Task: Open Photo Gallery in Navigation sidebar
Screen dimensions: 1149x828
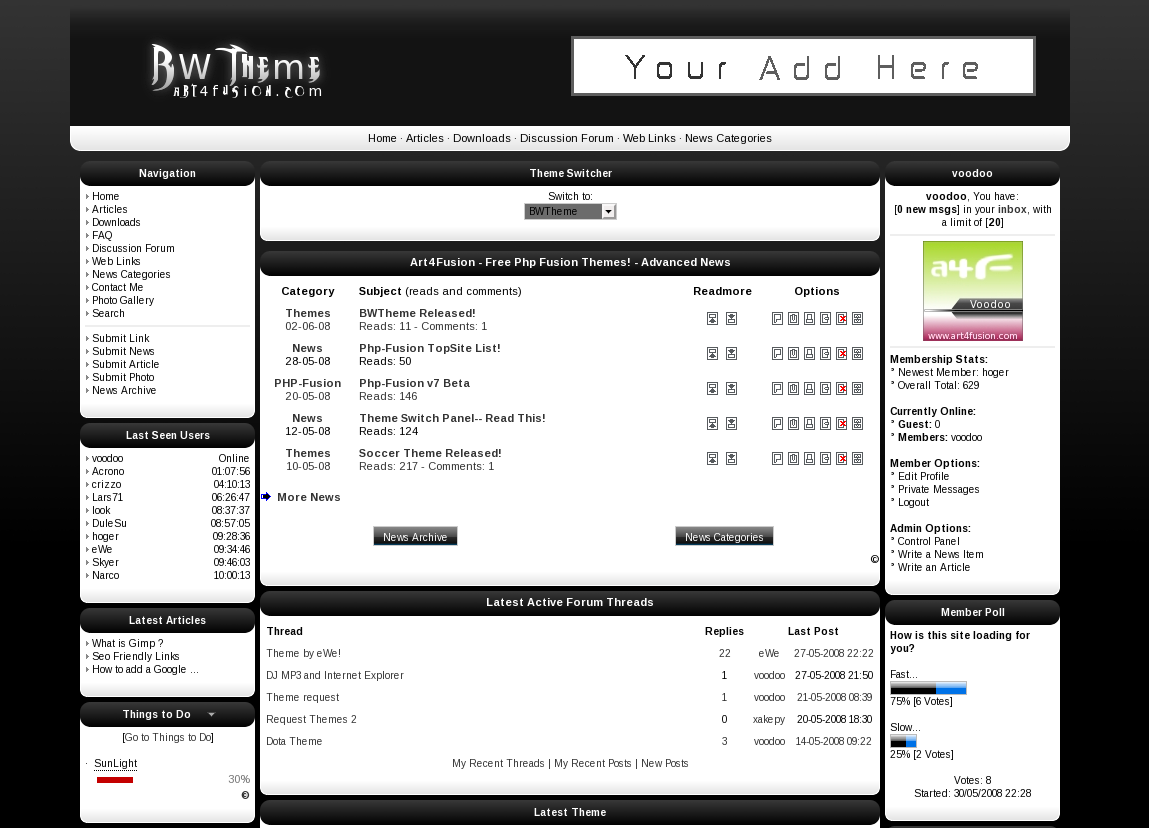Action: click(122, 300)
